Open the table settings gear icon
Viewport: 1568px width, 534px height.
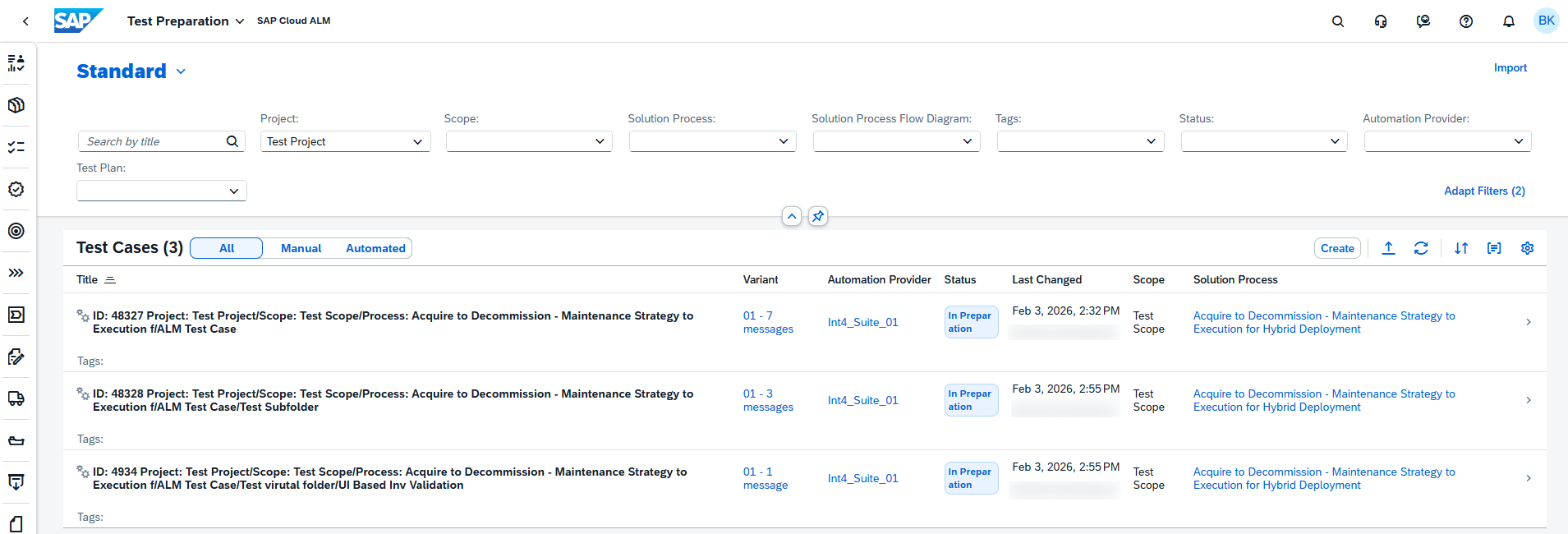(x=1527, y=248)
